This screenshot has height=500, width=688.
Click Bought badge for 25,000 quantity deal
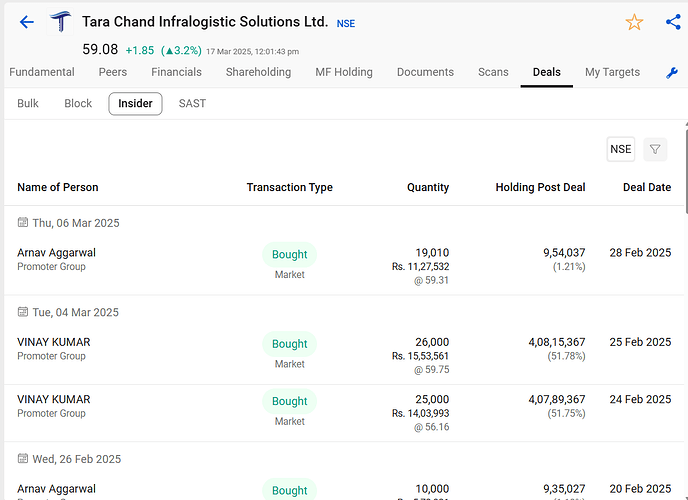pos(290,401)
